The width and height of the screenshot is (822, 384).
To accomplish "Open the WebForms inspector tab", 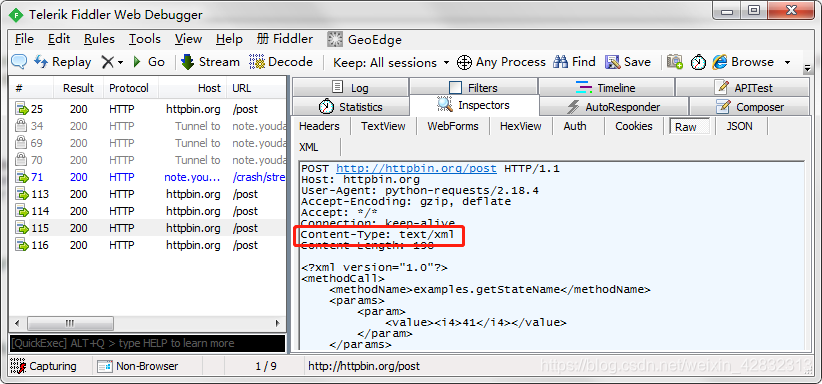I will pyautogui.click(x=453, y=126).
